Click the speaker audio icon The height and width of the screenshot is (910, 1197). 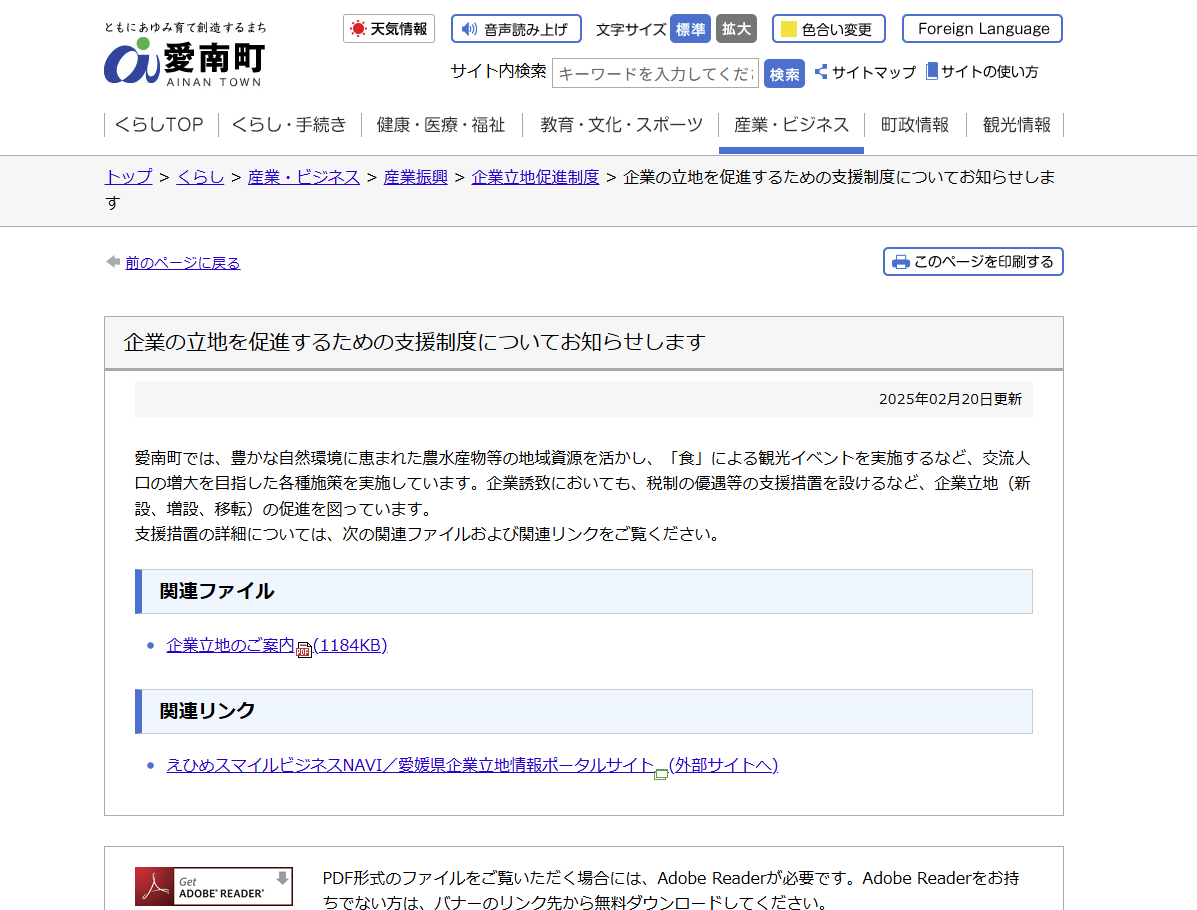click(469, 29)
